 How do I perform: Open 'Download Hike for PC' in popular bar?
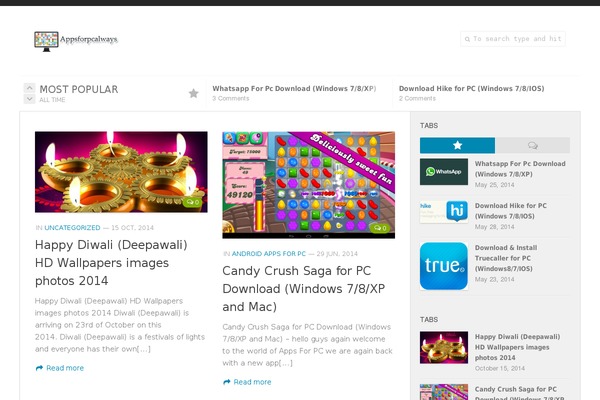(x=471, y=88)
